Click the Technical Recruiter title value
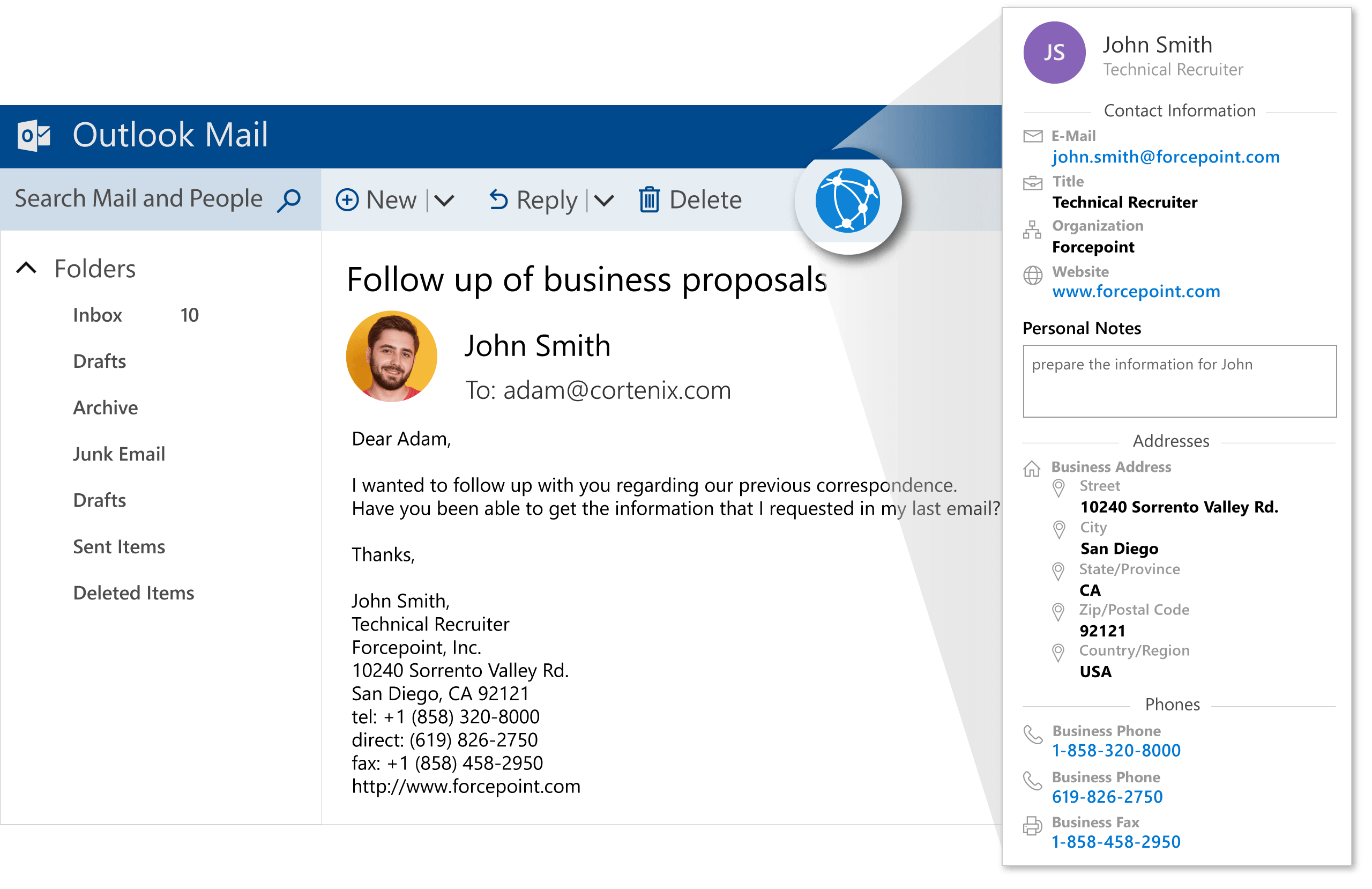This screenshot has height=889, width=1372. 1125,203
